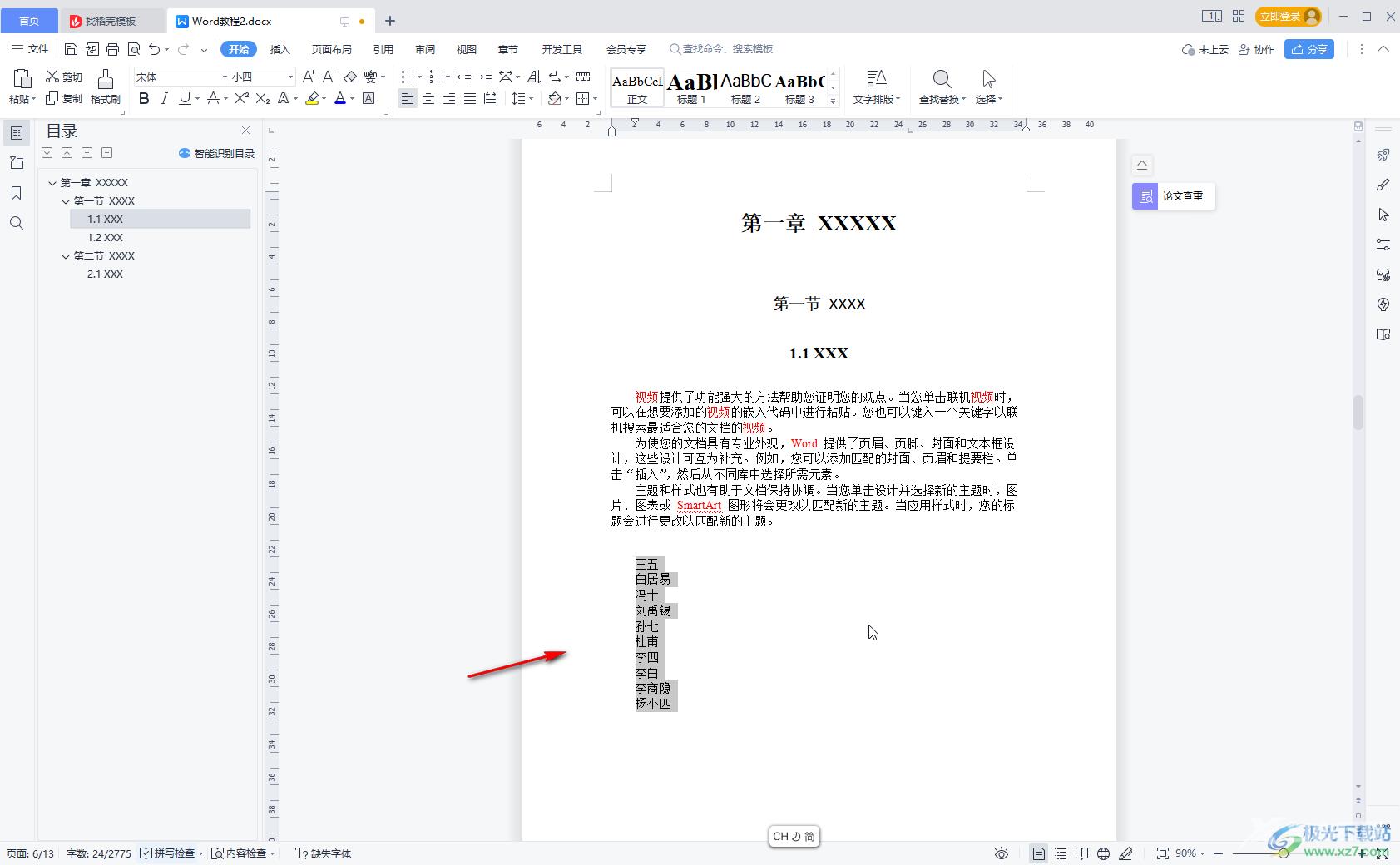Switch to Web layout view icon

pos(1103,853)
